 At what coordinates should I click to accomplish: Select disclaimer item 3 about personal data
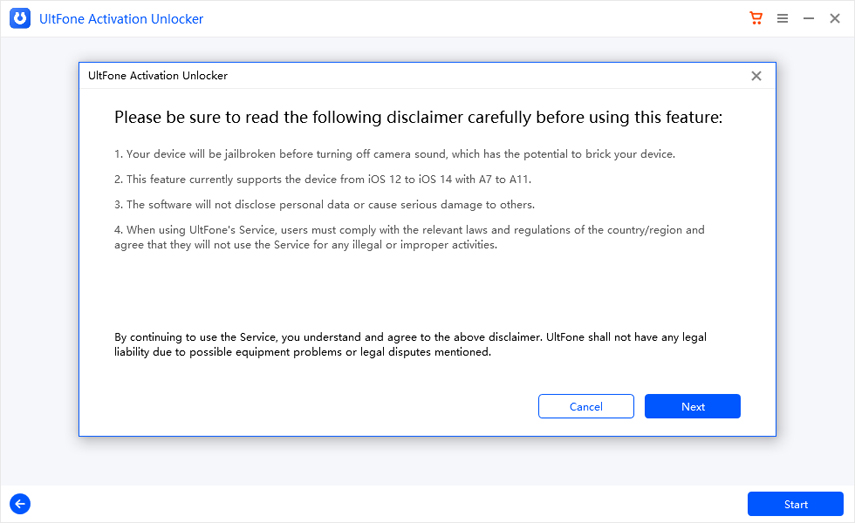click(325, 204)
